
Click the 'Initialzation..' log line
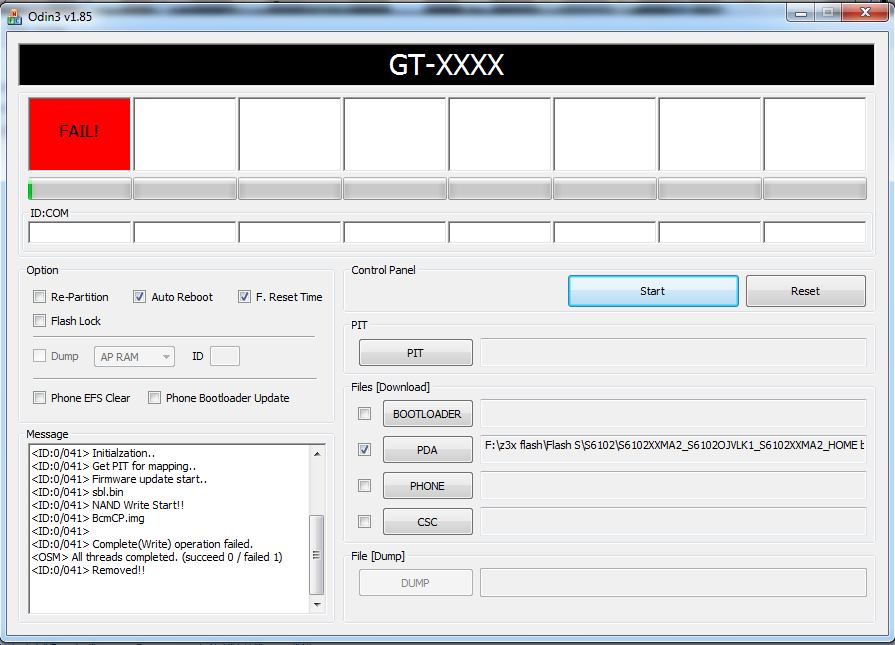coord(94,453)
